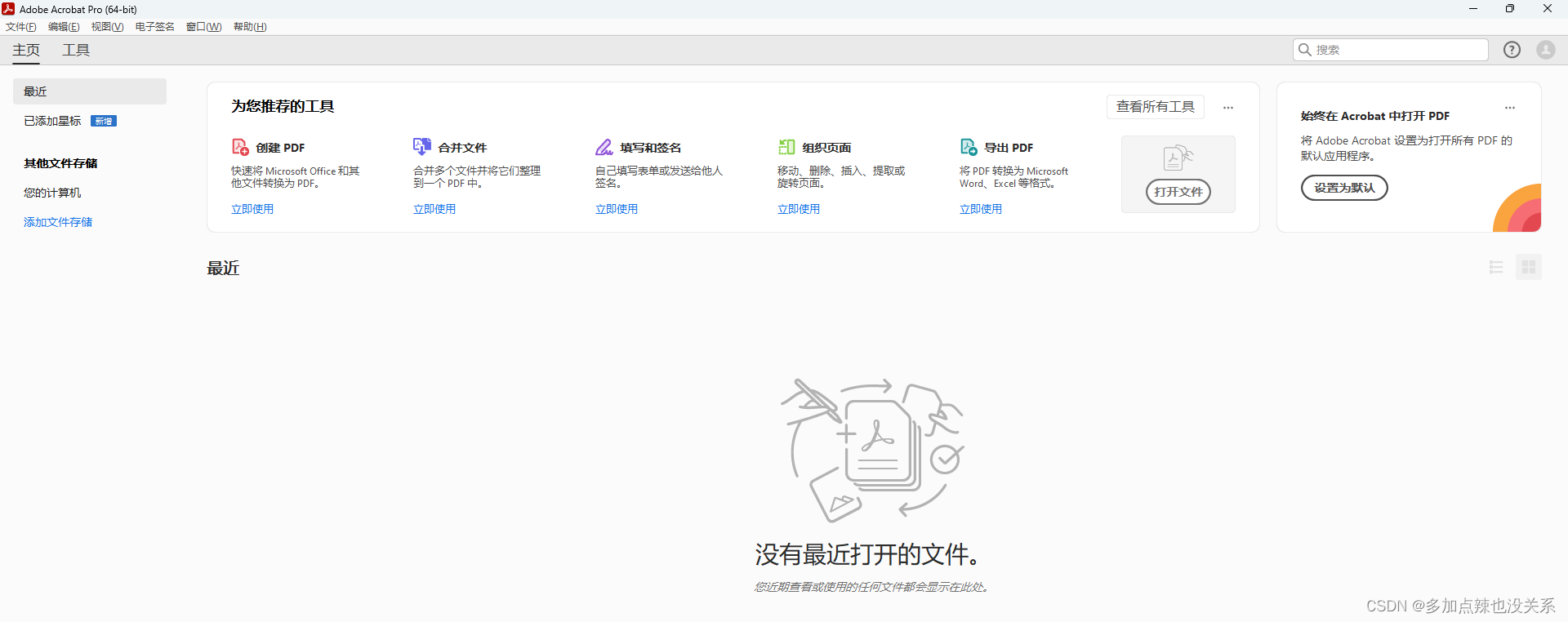Switch to the 主页 tab
The height and width of the screenshot is (622, 1568).
click(x=26, y=50)
